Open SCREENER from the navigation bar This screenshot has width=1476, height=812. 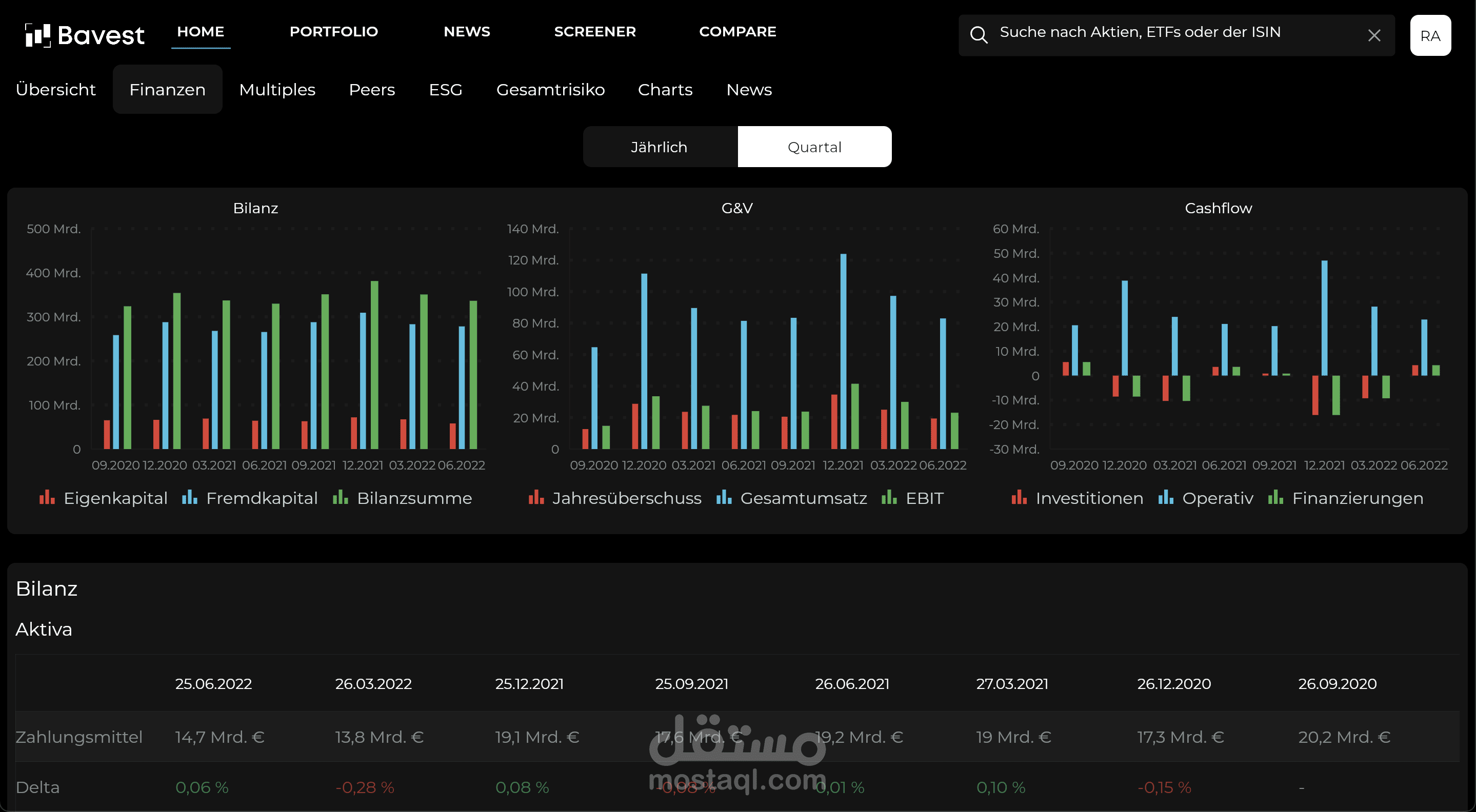coord(595,31)
